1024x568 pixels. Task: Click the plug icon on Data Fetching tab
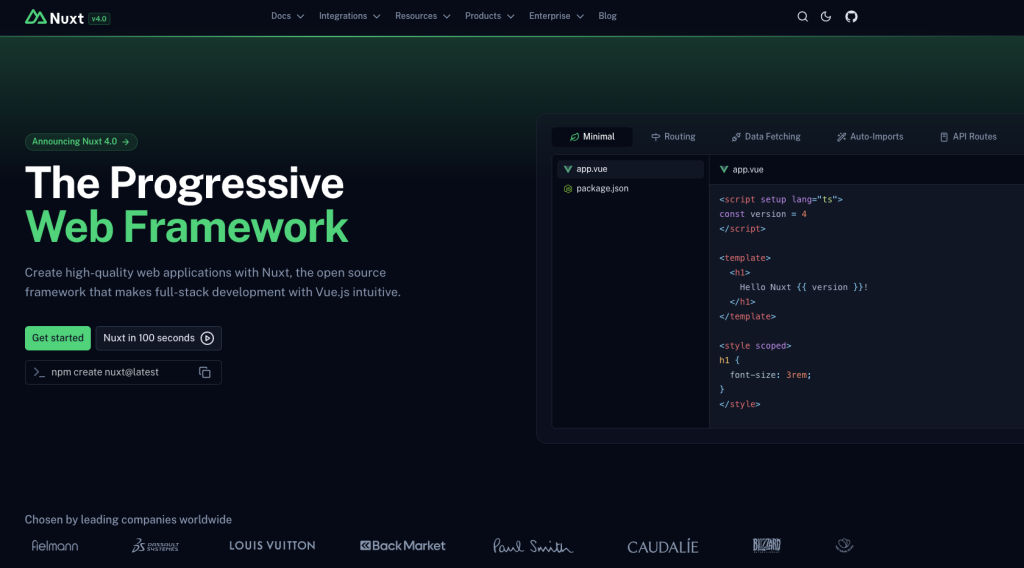(736, 137)
